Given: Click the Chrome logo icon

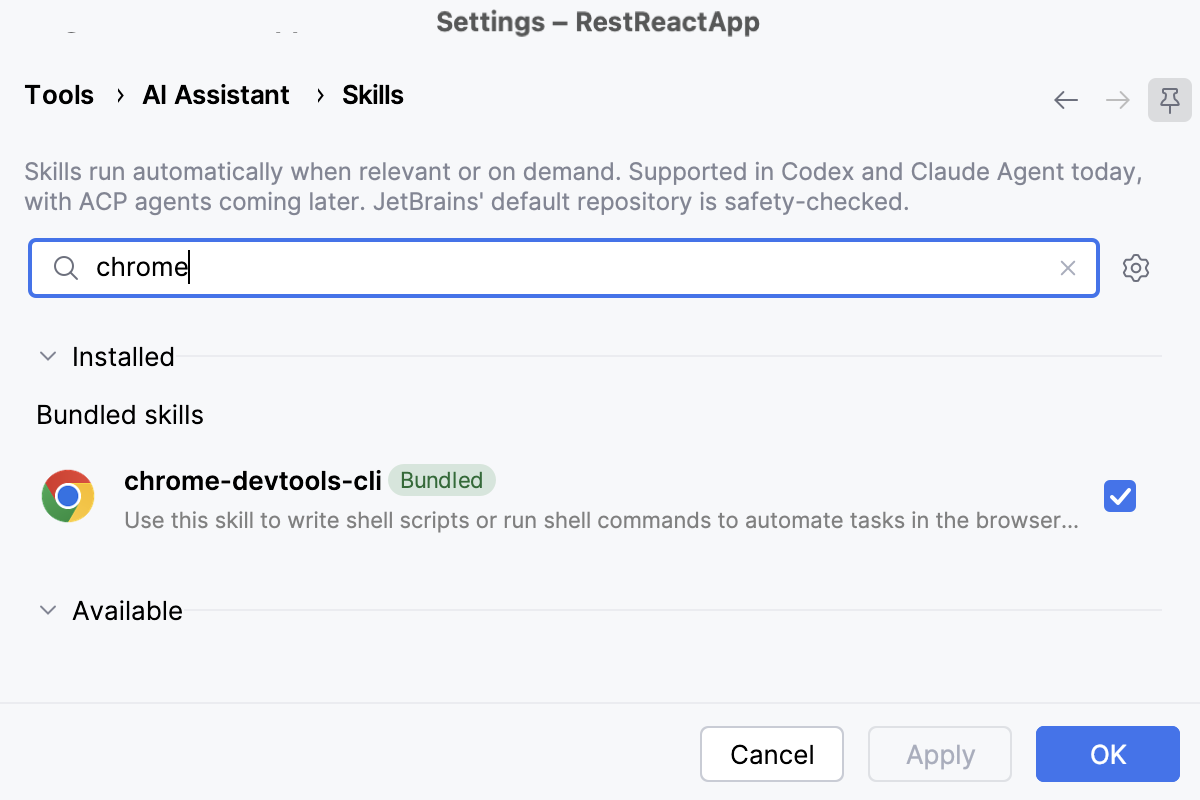Looking at the screenshot, I should pyautogui.click(x=68, y=496).
